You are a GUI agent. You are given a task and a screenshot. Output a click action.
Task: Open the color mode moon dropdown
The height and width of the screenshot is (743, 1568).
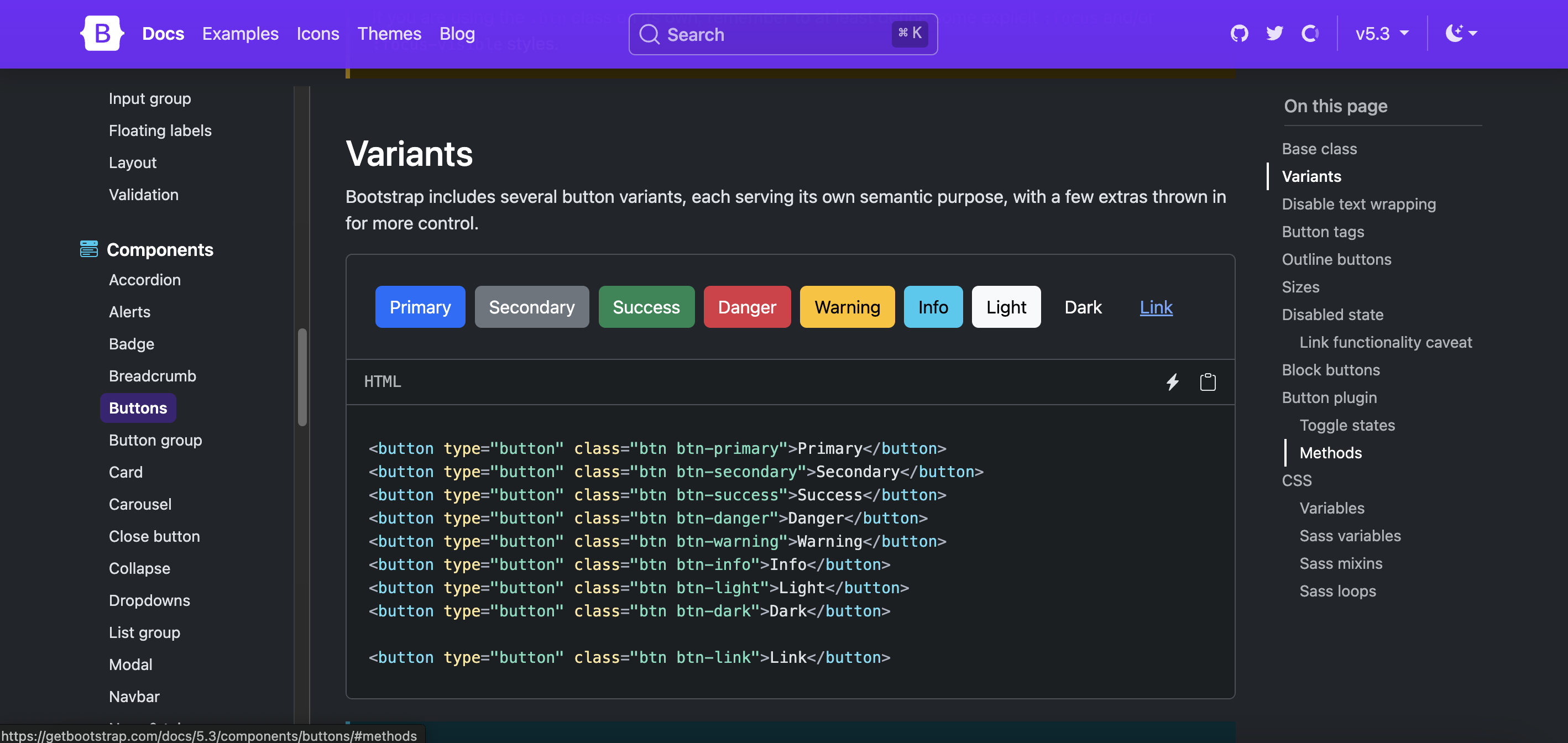[1461, 34]
